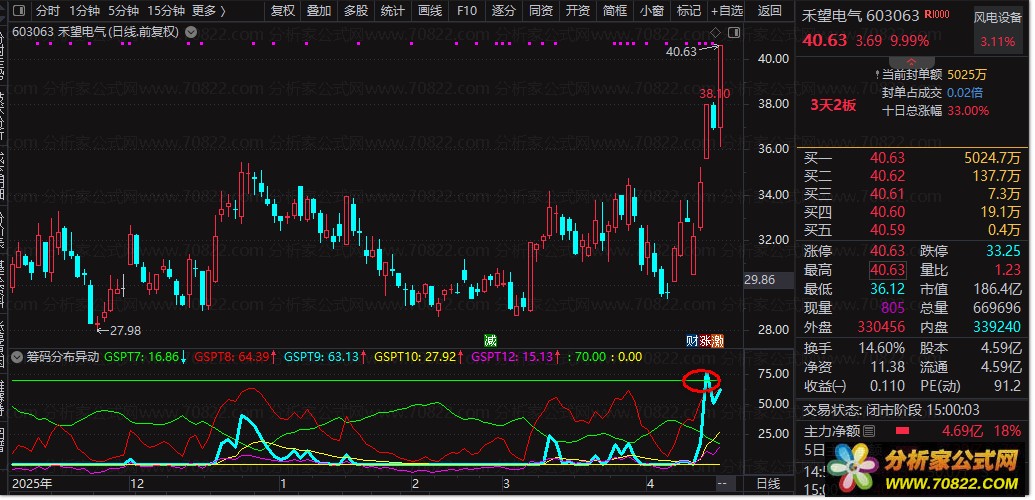Click the diamond icon above price axis
The height and width of the screenshot is (500, 1035).
tap(716, 32)
